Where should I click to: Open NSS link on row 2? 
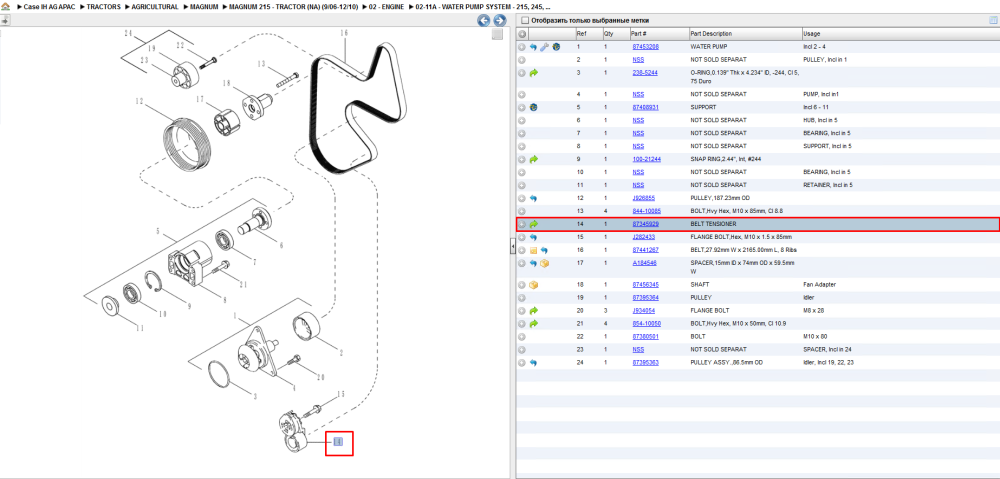point(638,60)
